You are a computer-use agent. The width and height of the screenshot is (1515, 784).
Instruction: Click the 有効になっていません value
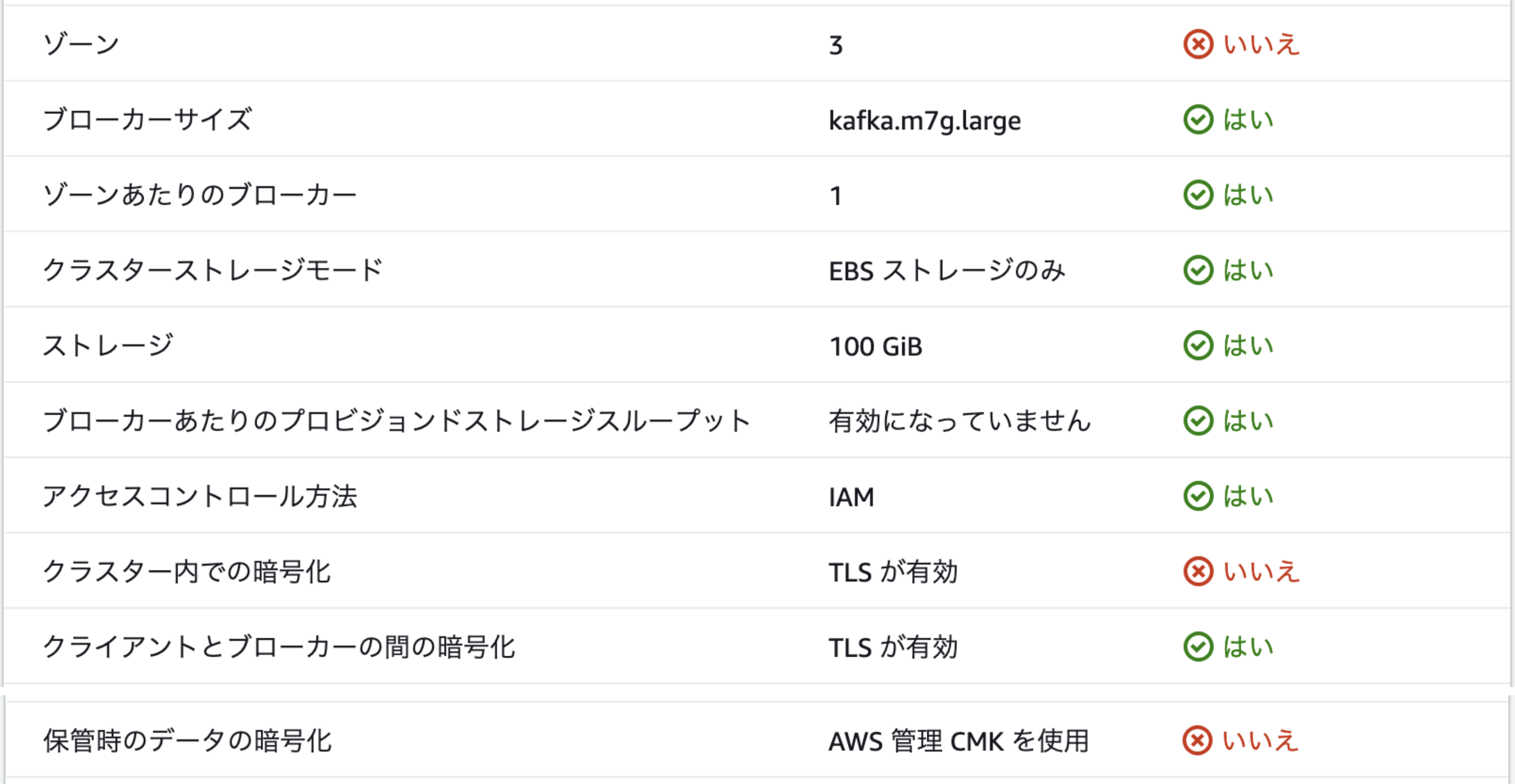point(959,421)
